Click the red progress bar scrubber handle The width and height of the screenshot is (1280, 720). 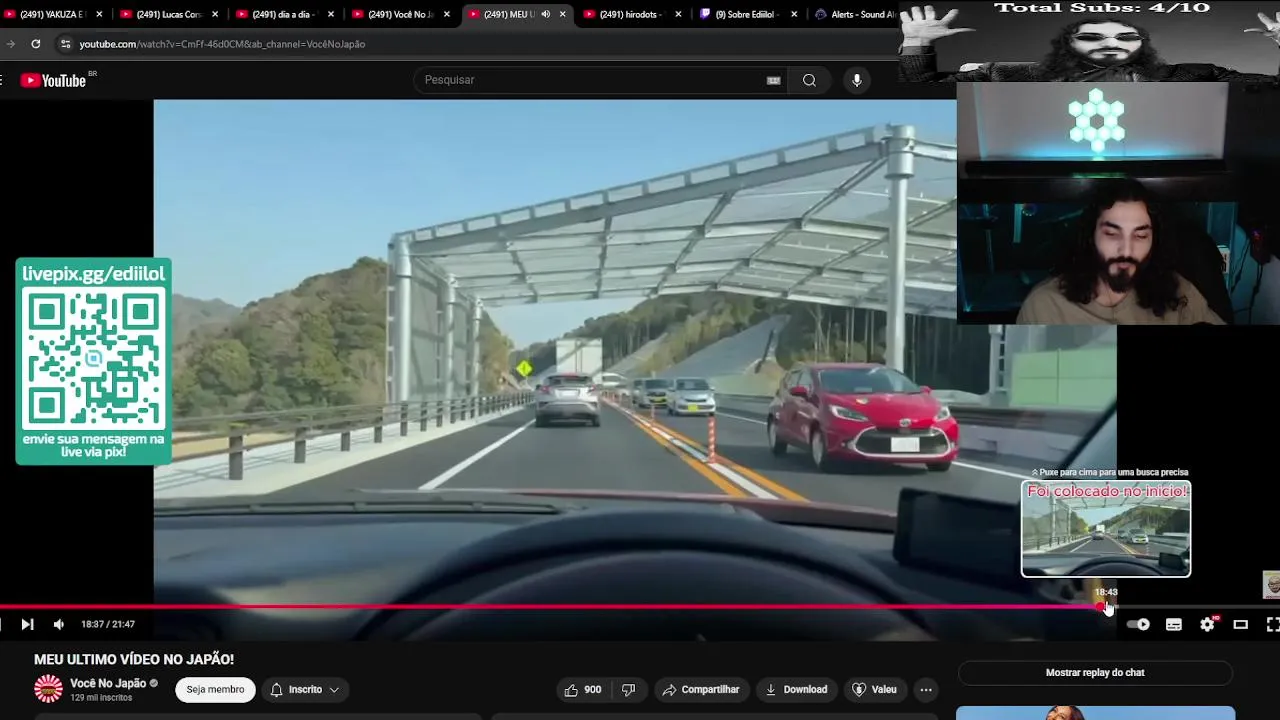point(1099,606)
